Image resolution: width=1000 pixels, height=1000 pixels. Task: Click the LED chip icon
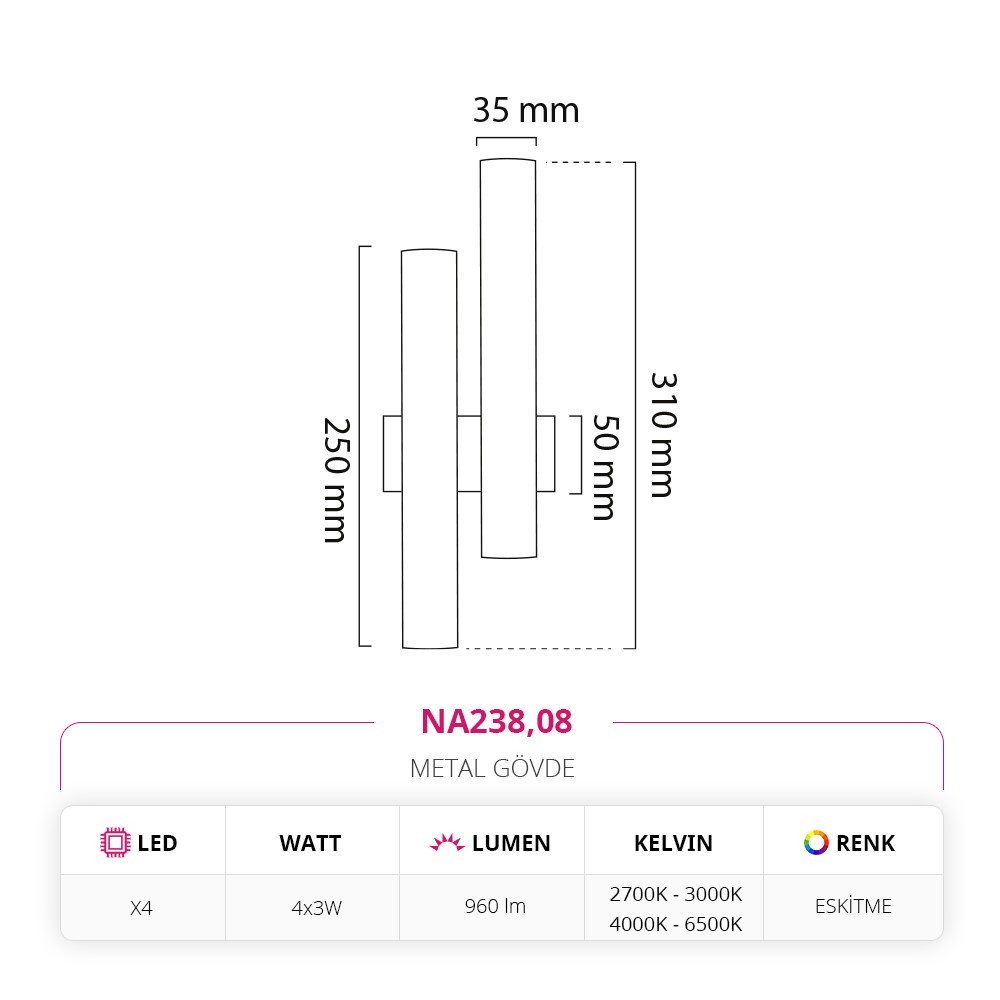[x=115, y=842]
